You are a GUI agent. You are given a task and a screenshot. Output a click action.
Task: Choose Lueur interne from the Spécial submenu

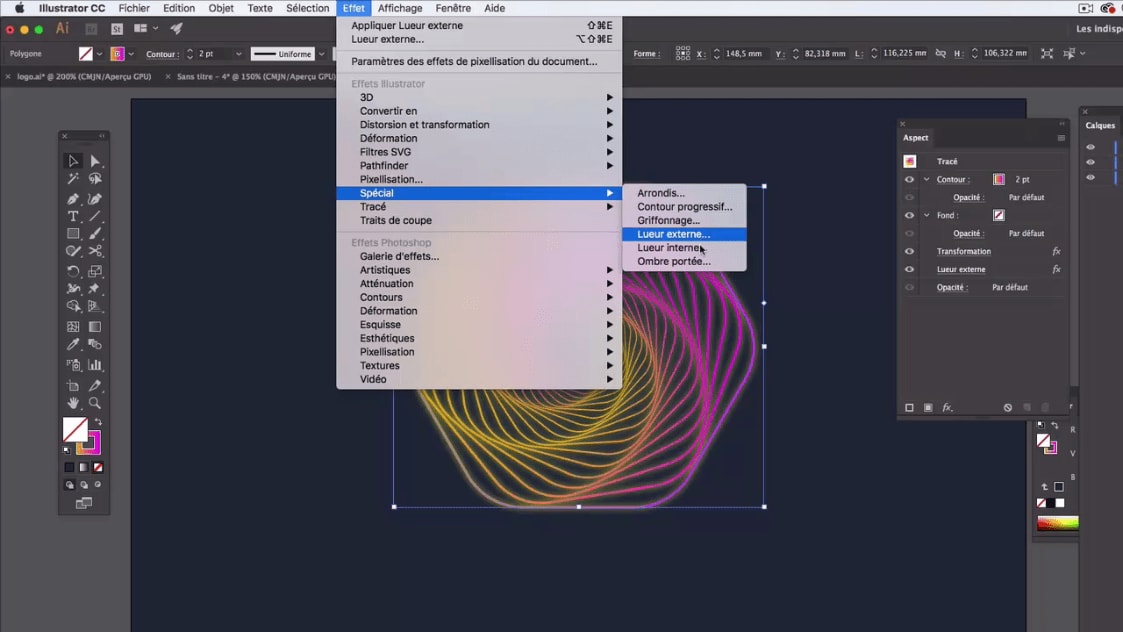(669, 248)
